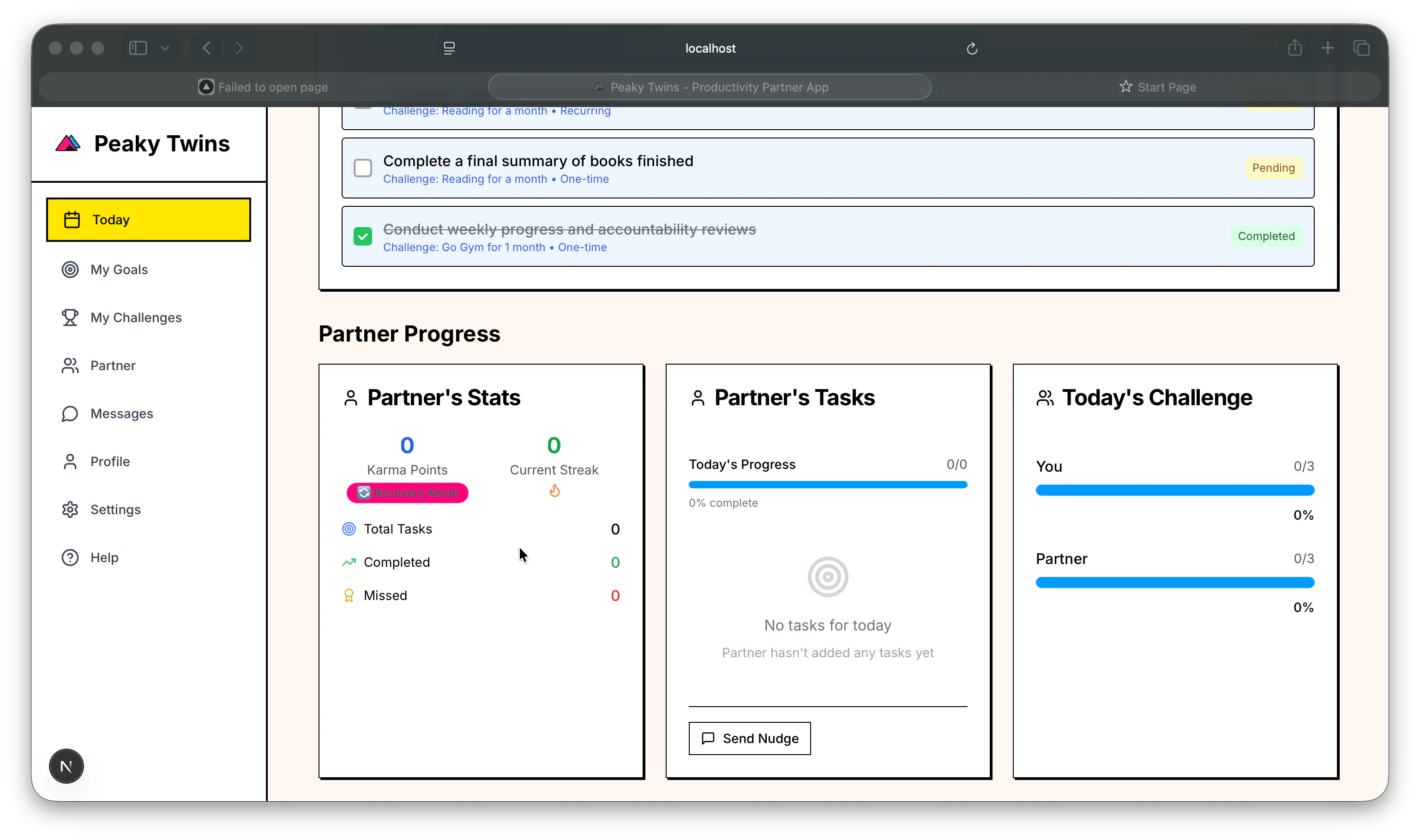This screenshot has height=840, width=1420.
Task: Click the Current Streak value 0
Action: [x=554, y=446]
